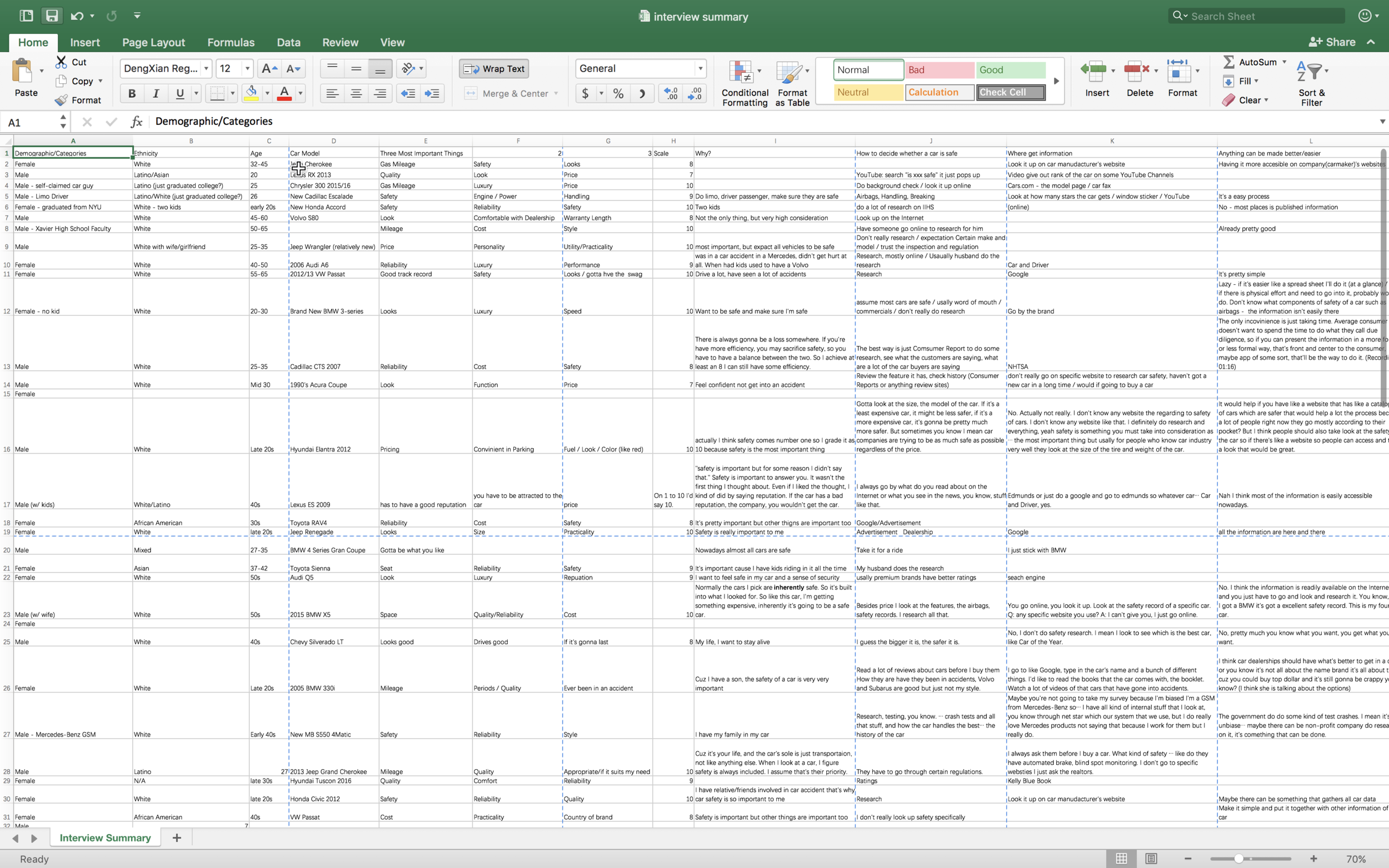Screen dimensions: 1389x868
Task: Toggle Bold formatting
Action: (132, 93)
